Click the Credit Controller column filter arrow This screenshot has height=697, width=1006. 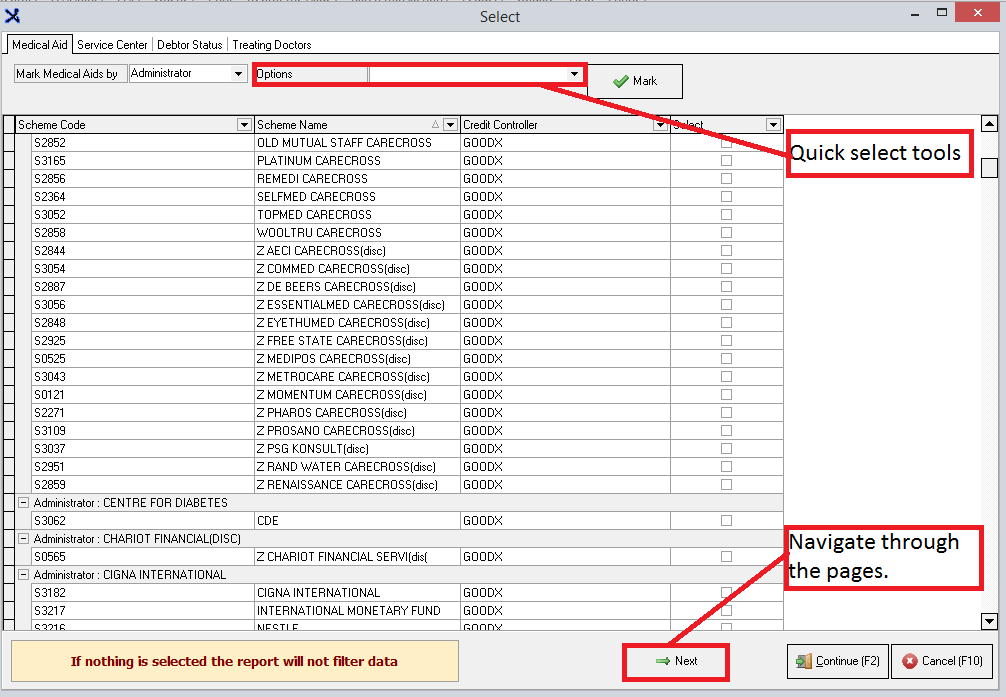click(660, 125)
